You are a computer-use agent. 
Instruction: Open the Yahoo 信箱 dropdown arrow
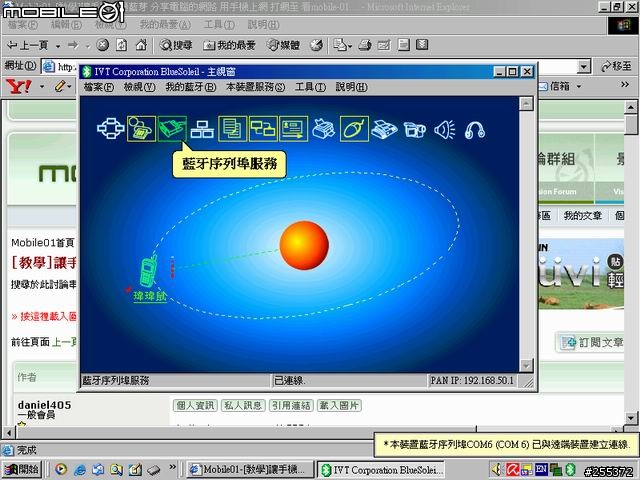tap(578, 86)
